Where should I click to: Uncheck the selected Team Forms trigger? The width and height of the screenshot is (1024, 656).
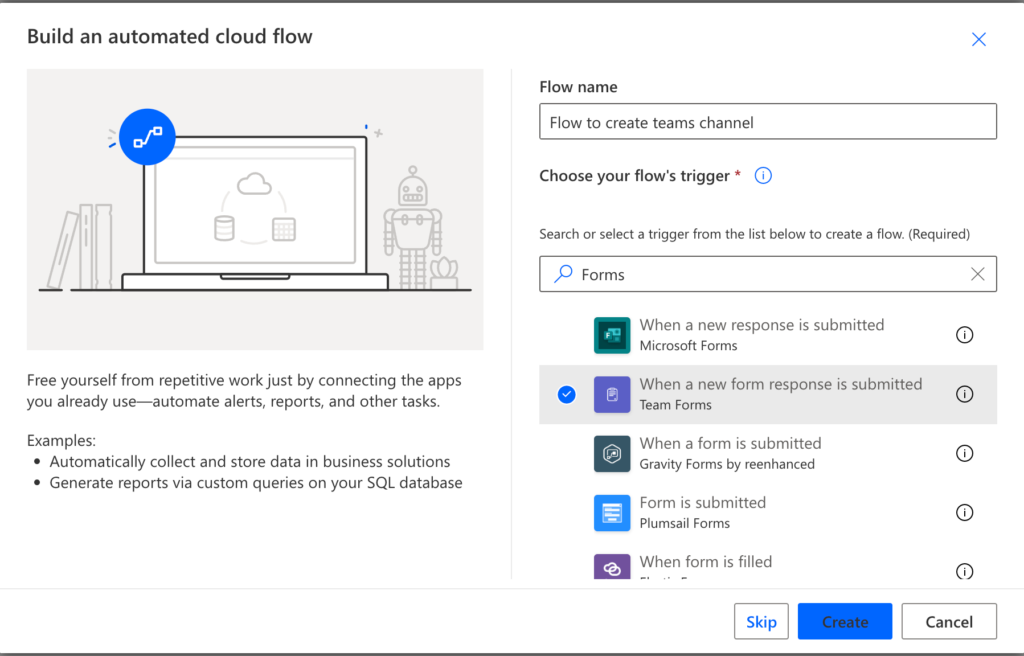(567, 394)
